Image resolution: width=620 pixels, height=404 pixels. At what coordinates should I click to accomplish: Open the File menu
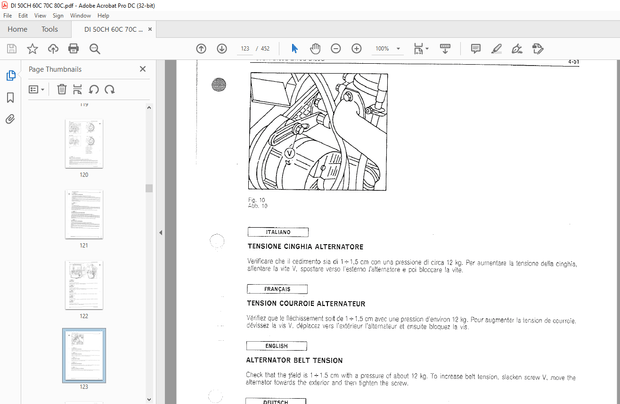[8, 16]
